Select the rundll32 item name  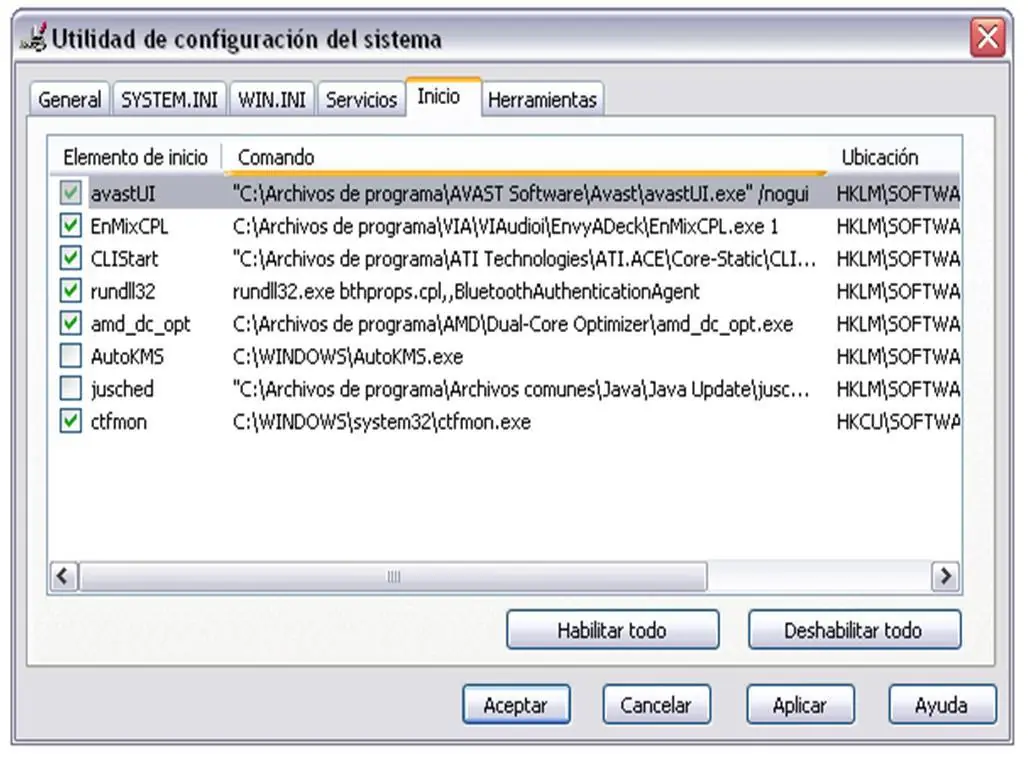pos(123,291)
